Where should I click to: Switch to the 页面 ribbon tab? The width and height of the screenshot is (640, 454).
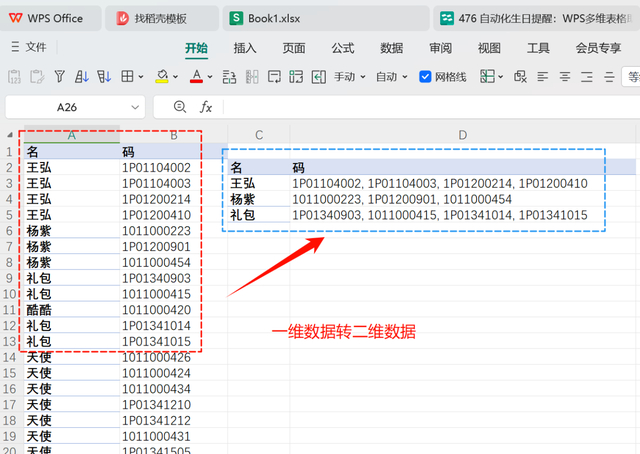pos(294,48)
